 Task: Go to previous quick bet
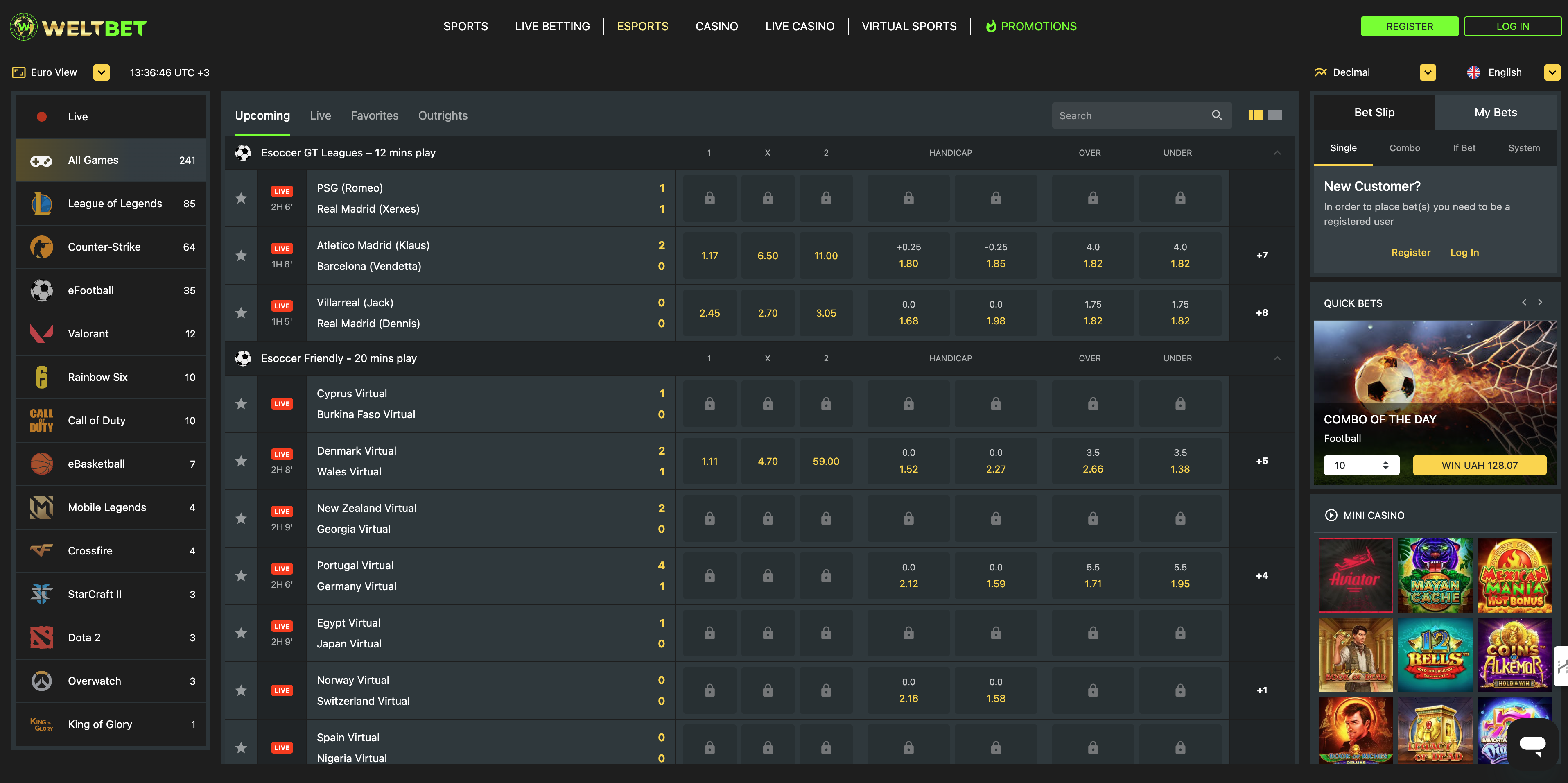point(1524,302)
